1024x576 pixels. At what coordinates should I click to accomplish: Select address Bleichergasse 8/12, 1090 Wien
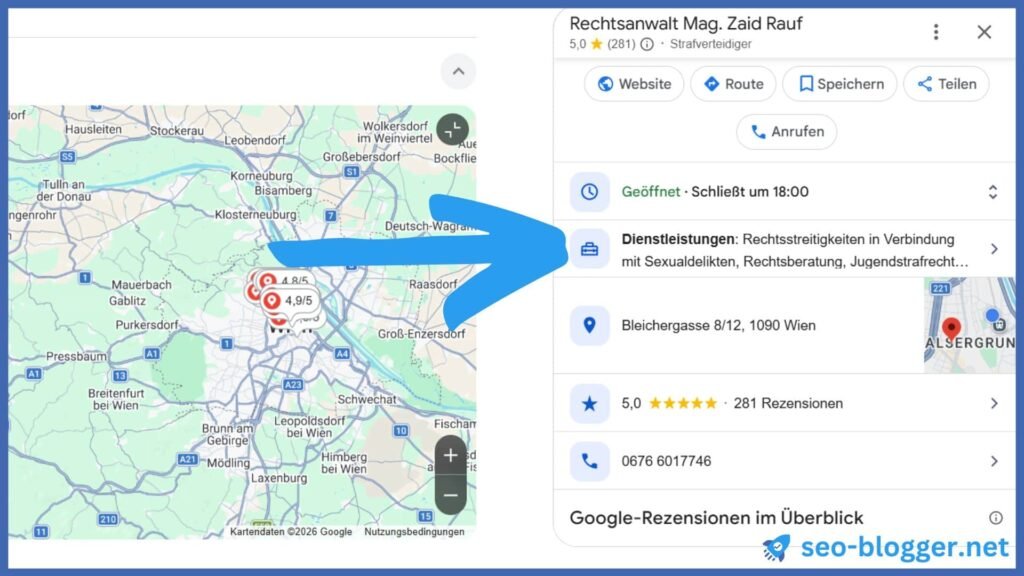tap(718, 325)
